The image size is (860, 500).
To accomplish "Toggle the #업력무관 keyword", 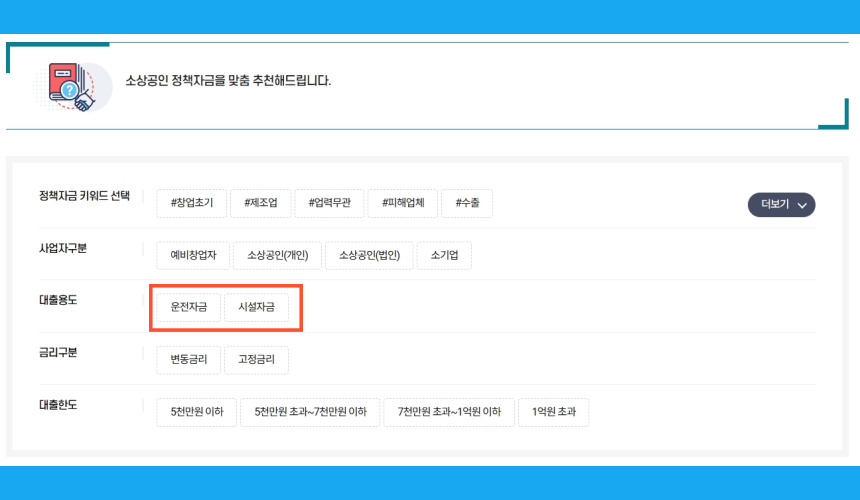I will (329, 203).
